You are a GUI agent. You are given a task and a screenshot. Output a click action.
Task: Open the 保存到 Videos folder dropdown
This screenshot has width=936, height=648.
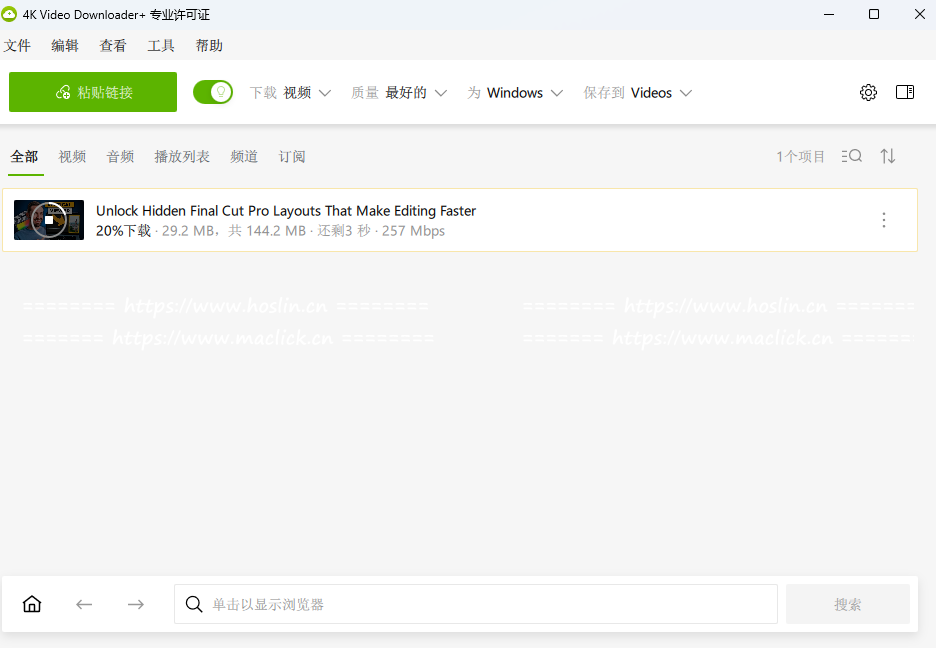tap(638, 93)
